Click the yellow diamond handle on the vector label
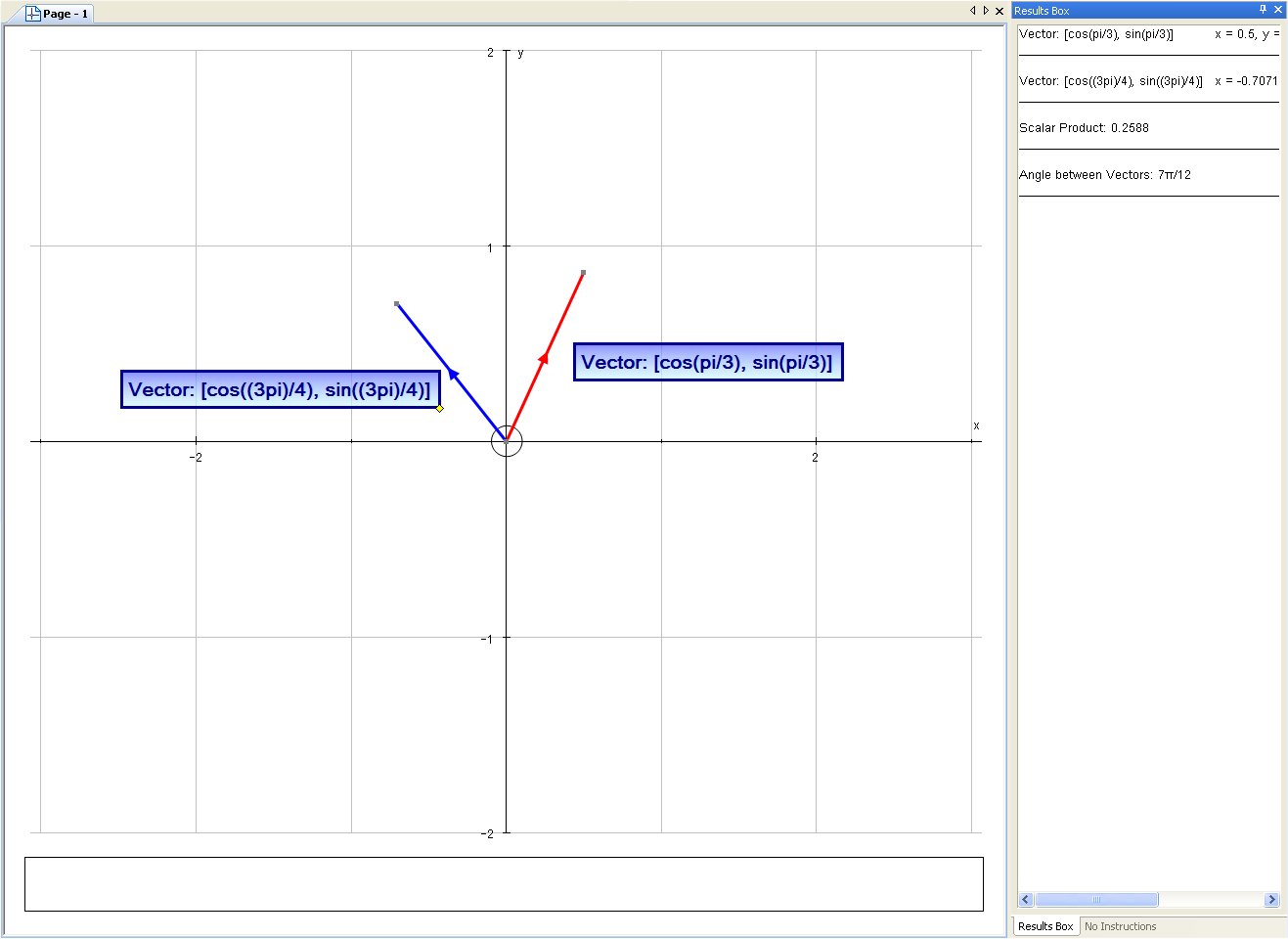 (439, 408)
